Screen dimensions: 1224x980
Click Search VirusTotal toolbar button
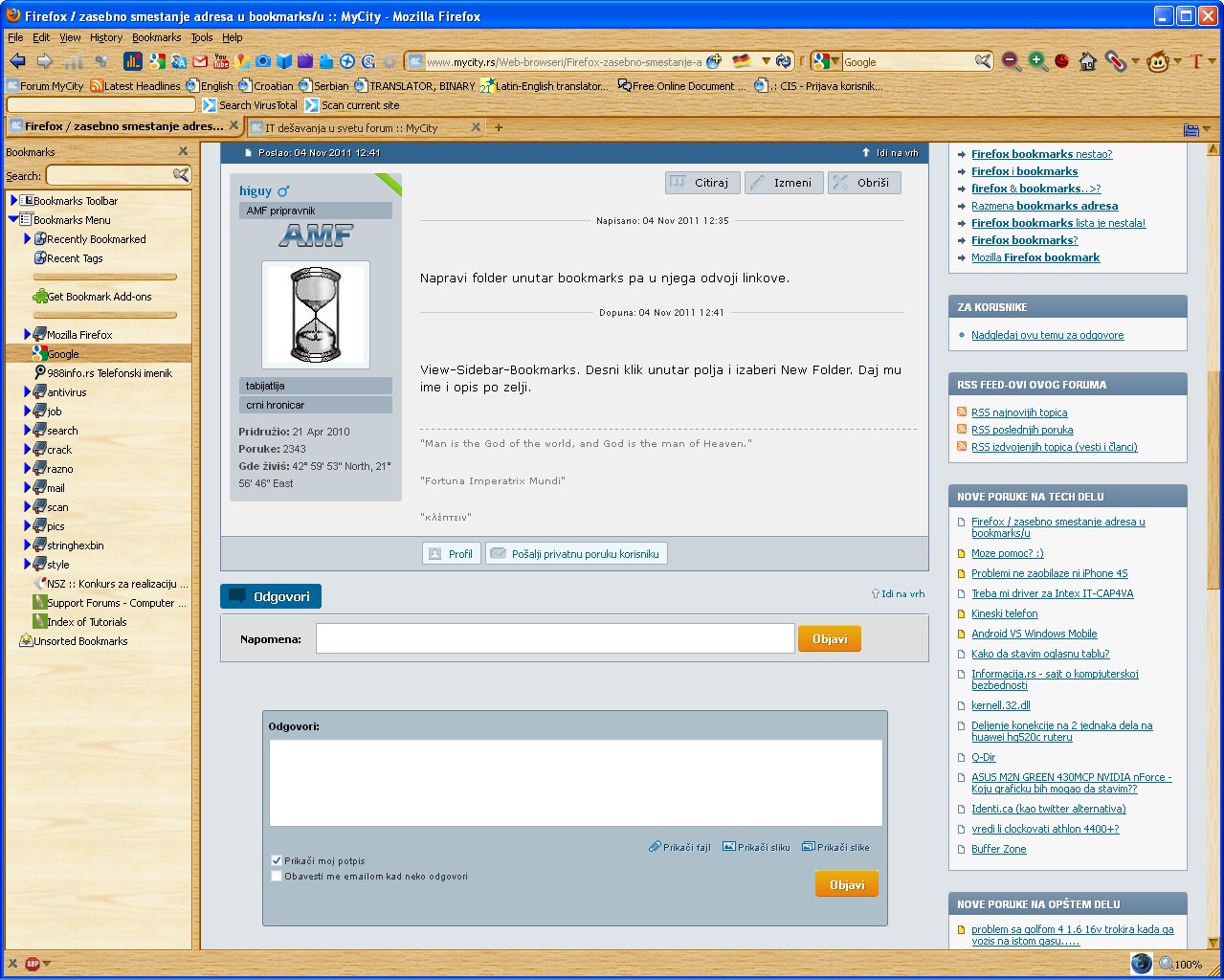pos(250,105)
